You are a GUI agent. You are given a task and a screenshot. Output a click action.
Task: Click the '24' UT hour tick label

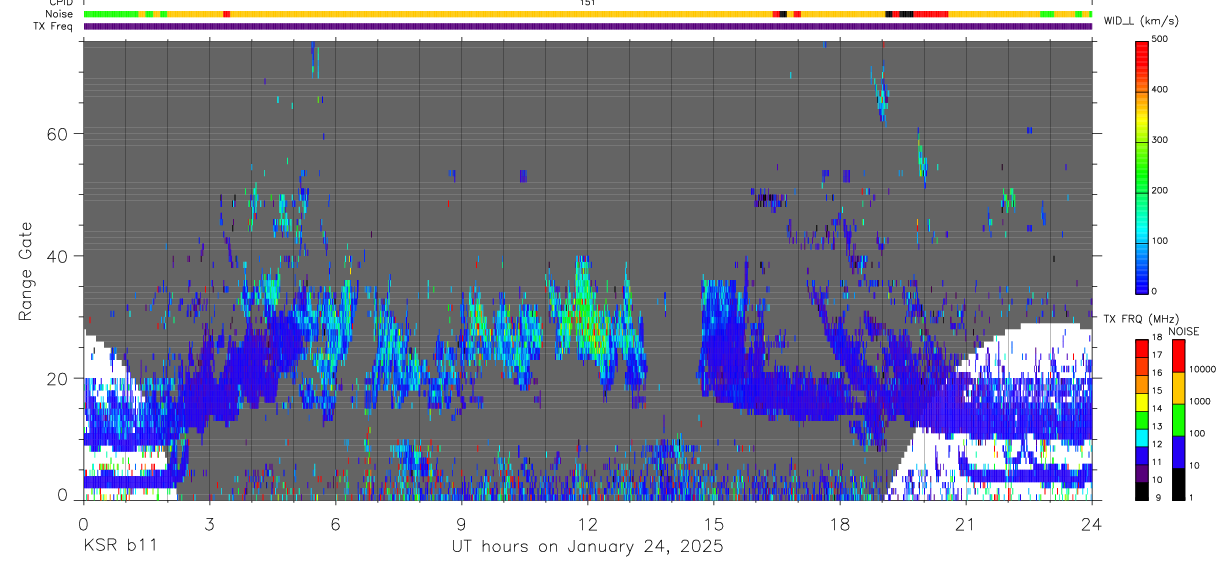click(1092, 523)
